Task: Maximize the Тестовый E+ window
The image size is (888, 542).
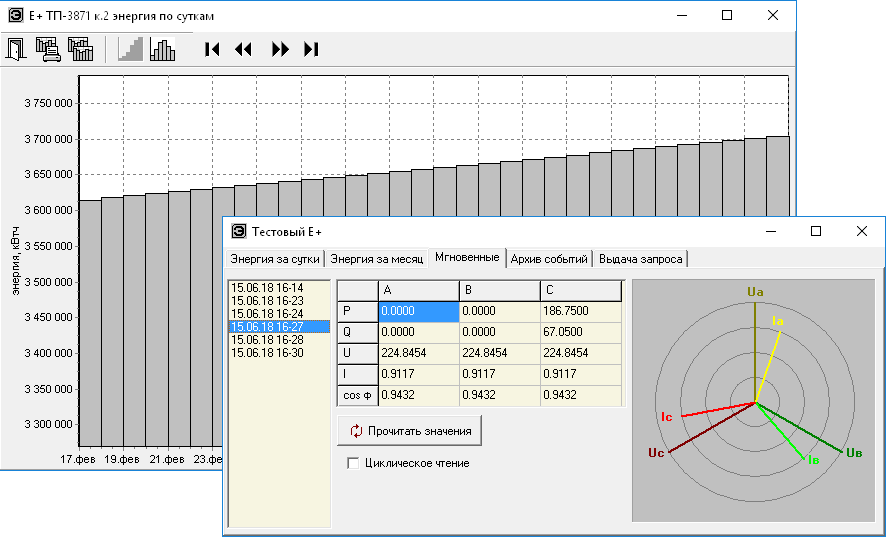Action: point(816,231)
